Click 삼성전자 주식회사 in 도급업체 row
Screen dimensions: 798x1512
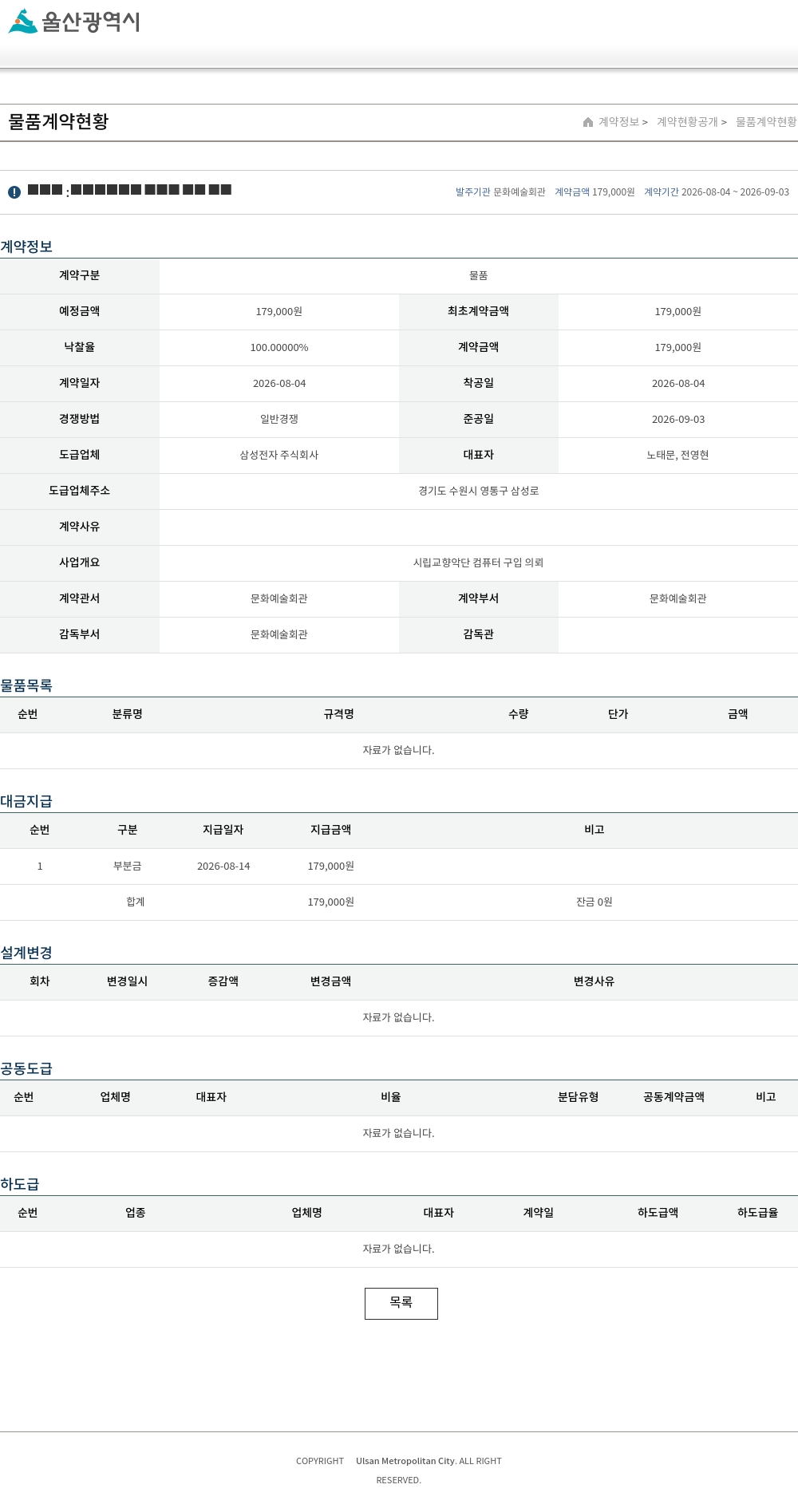click(x=279, y=456)
